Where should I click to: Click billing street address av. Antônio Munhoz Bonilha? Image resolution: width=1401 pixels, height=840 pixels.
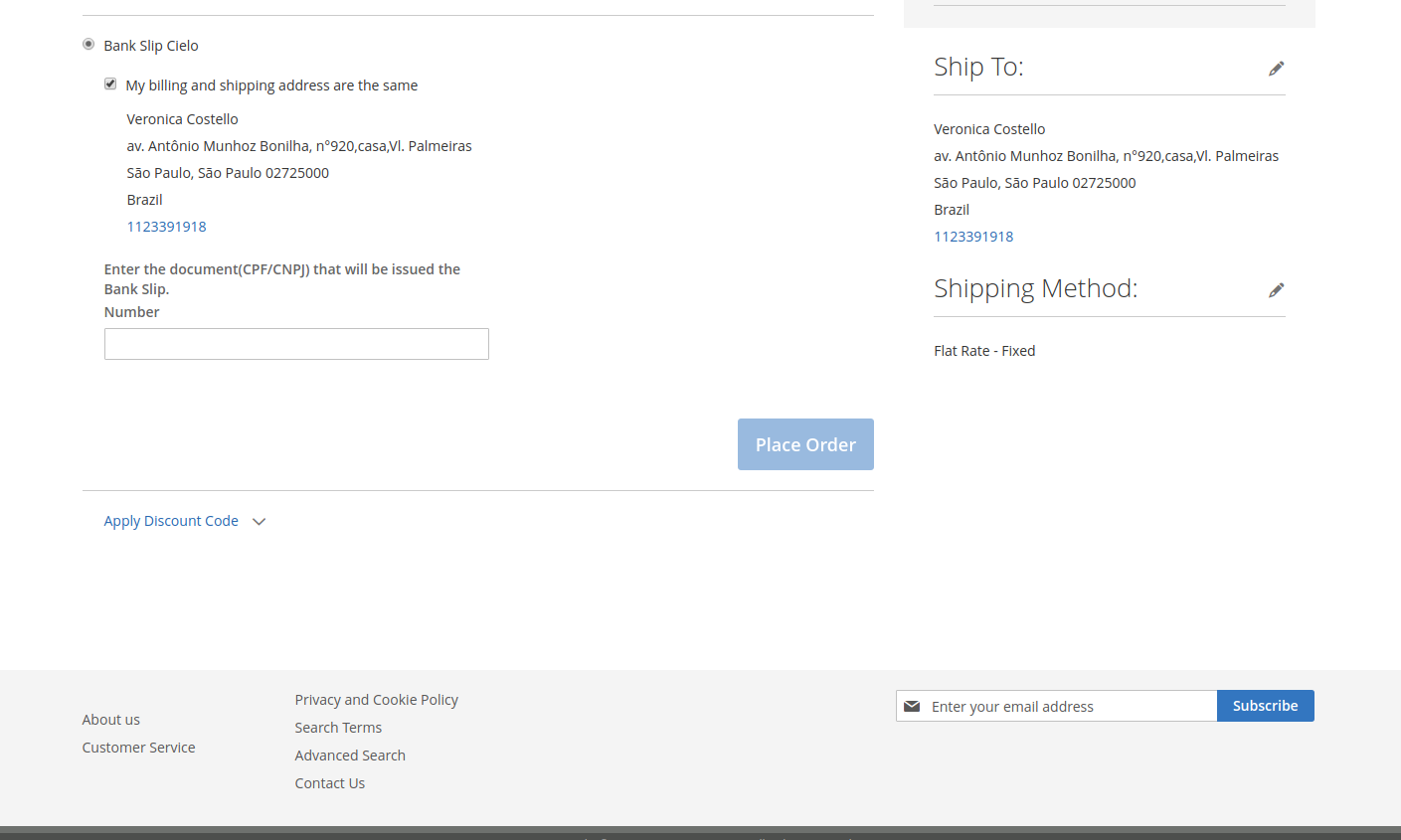pyautogui.click(x=299, y=146)
